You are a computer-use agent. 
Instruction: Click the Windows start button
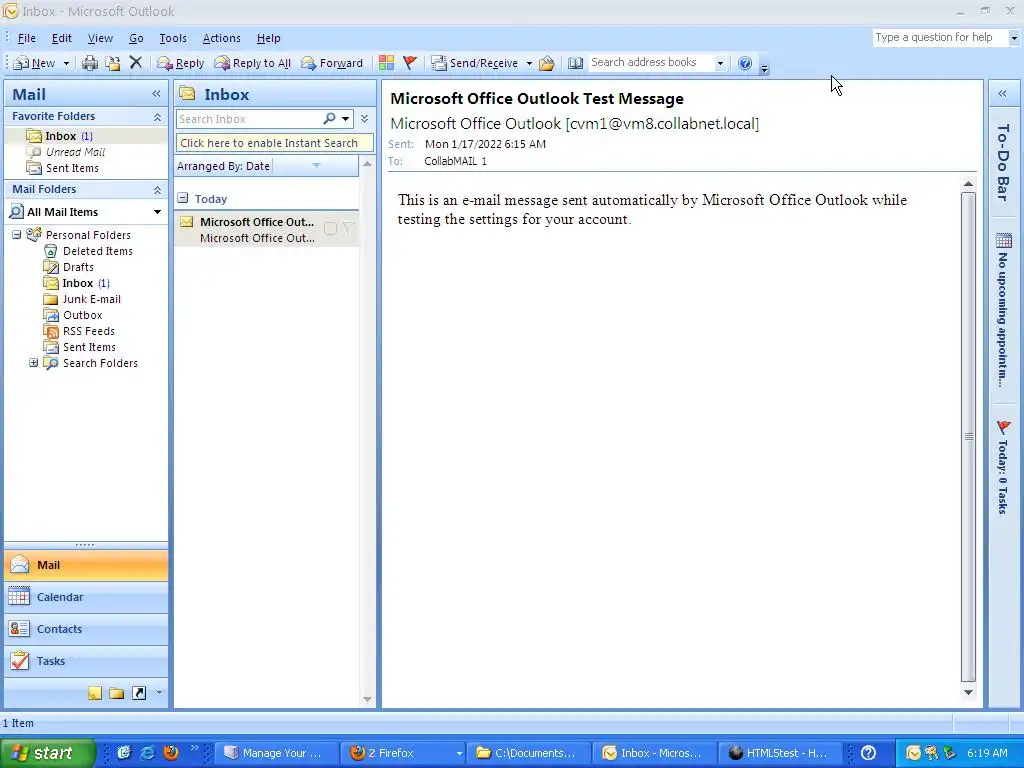pyautogui.click(x=47, y=753)
